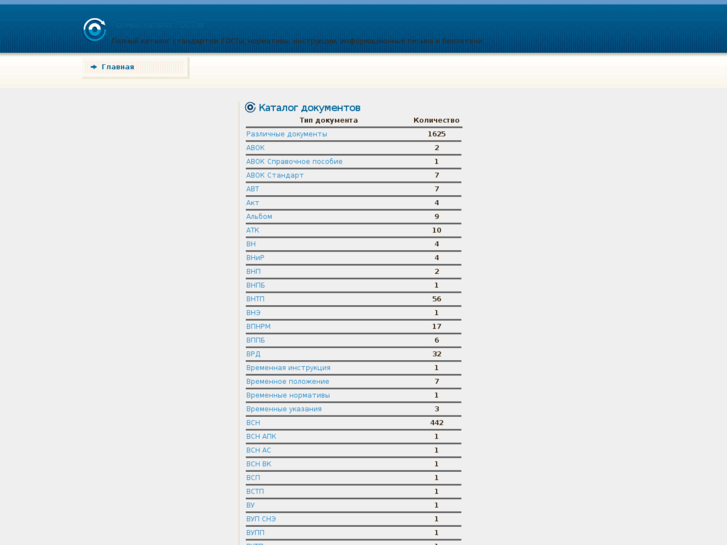Open the ВПНРМ link
The width and height of the screenshot is (727, 545).
[x=258, y=327]
